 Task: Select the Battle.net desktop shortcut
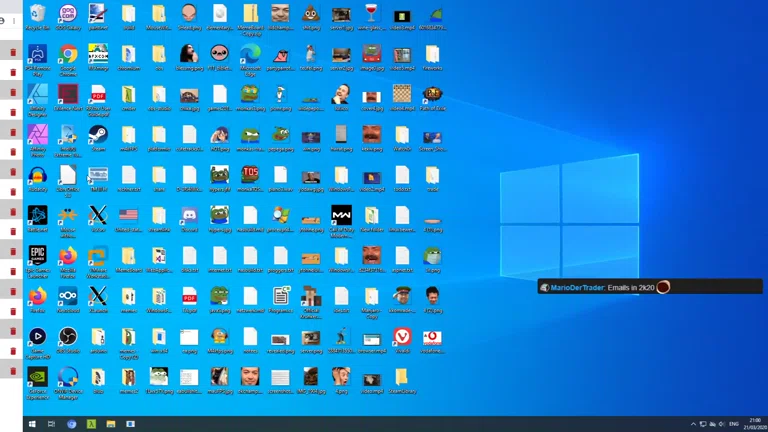(37, 215)
